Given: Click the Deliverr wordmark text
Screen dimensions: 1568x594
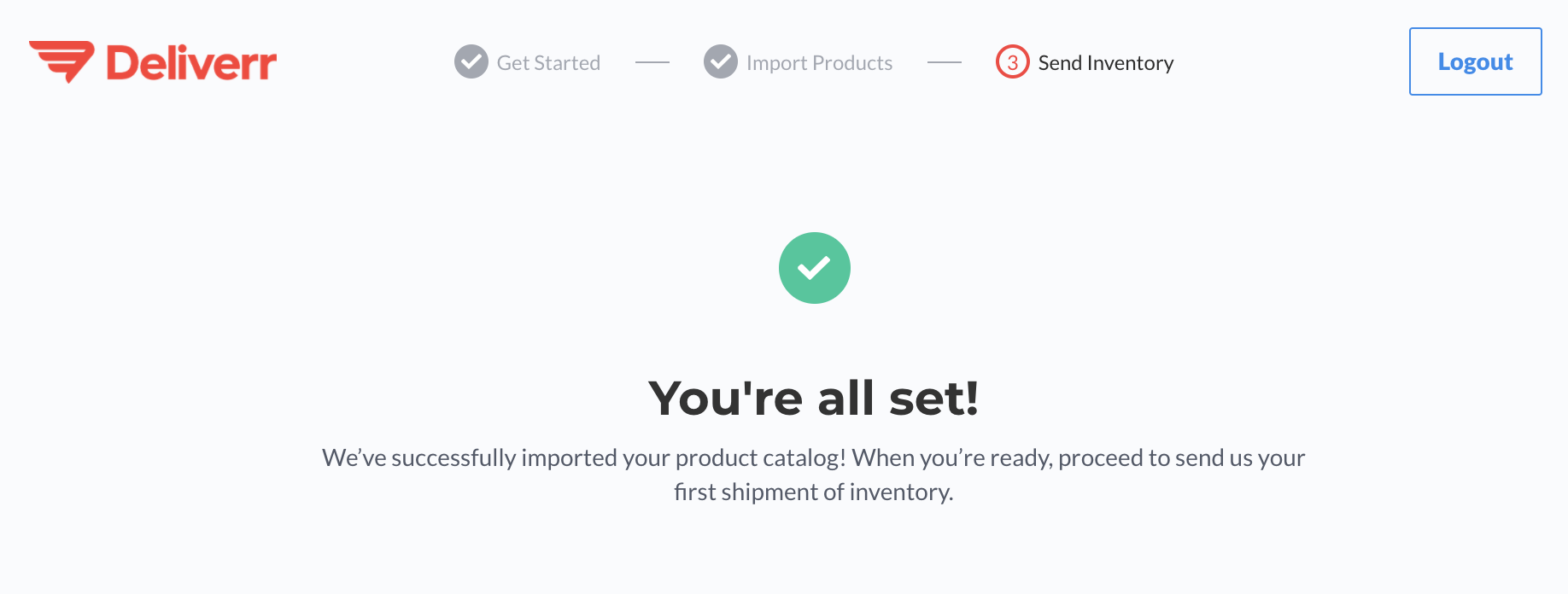Looking at the screenshot, I should point(191,63).
